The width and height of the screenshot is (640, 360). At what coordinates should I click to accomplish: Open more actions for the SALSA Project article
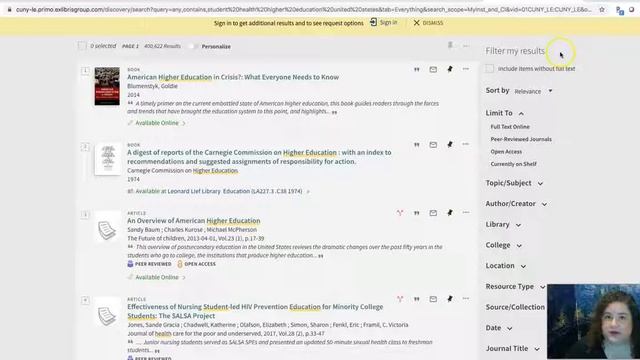pyautogui.click(x=466, y=298)
